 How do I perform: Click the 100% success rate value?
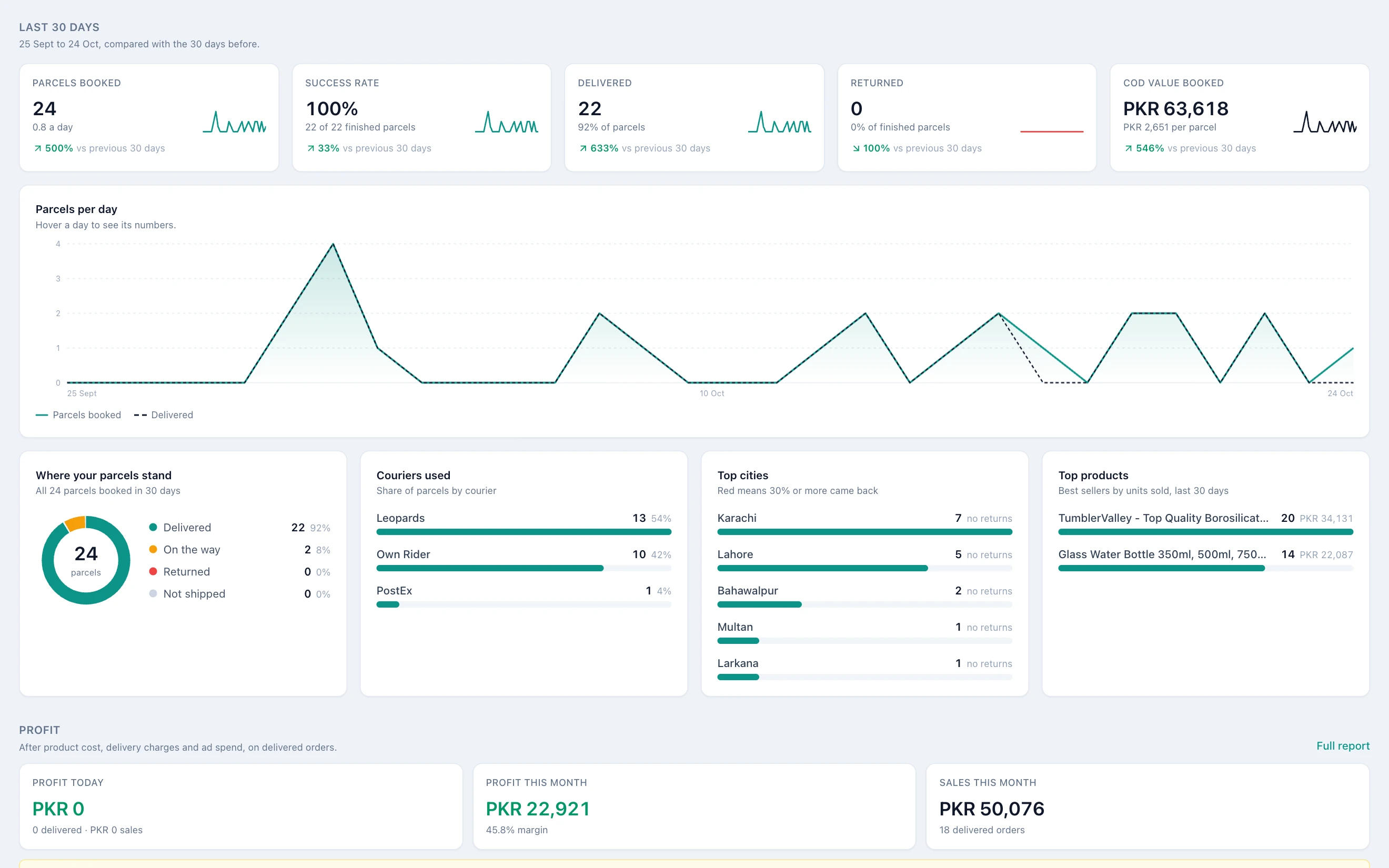coord(332,108)
